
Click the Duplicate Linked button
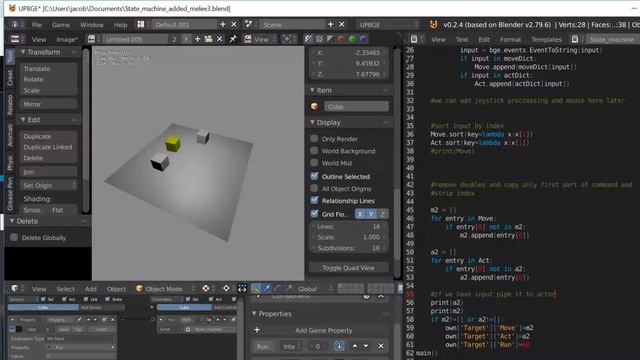tap(48, 147)
